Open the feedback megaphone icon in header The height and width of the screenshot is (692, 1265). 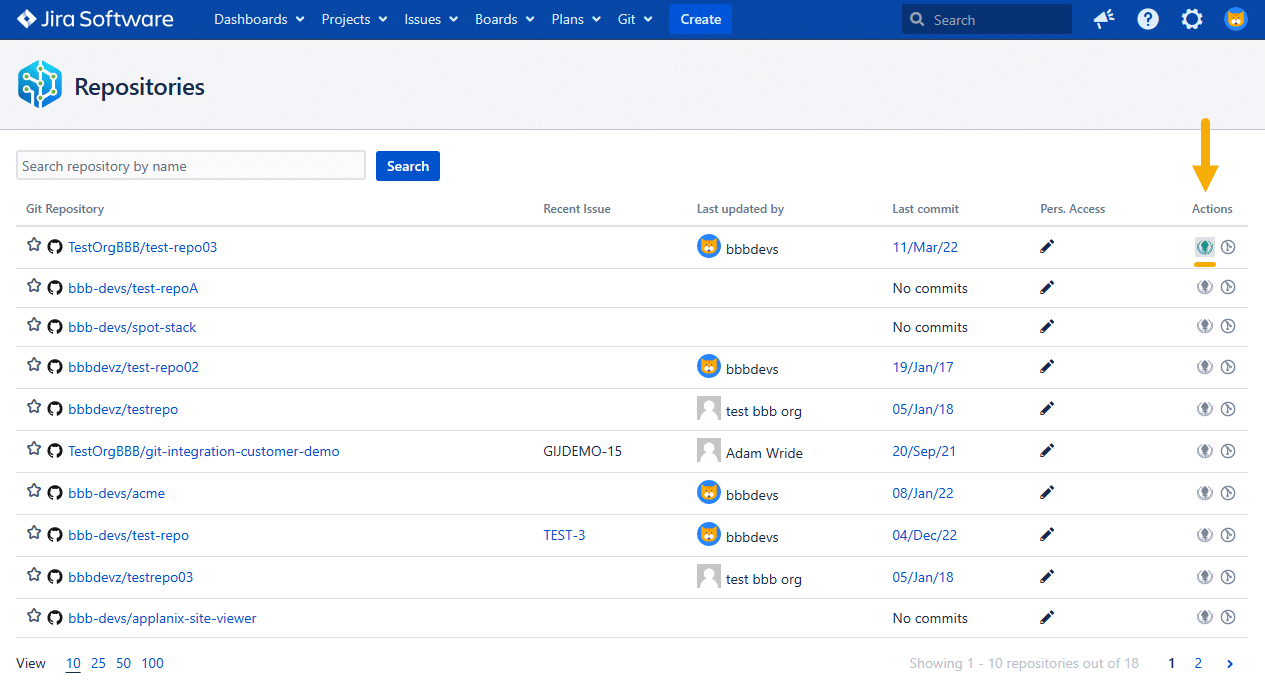[x=1104, y=19]
